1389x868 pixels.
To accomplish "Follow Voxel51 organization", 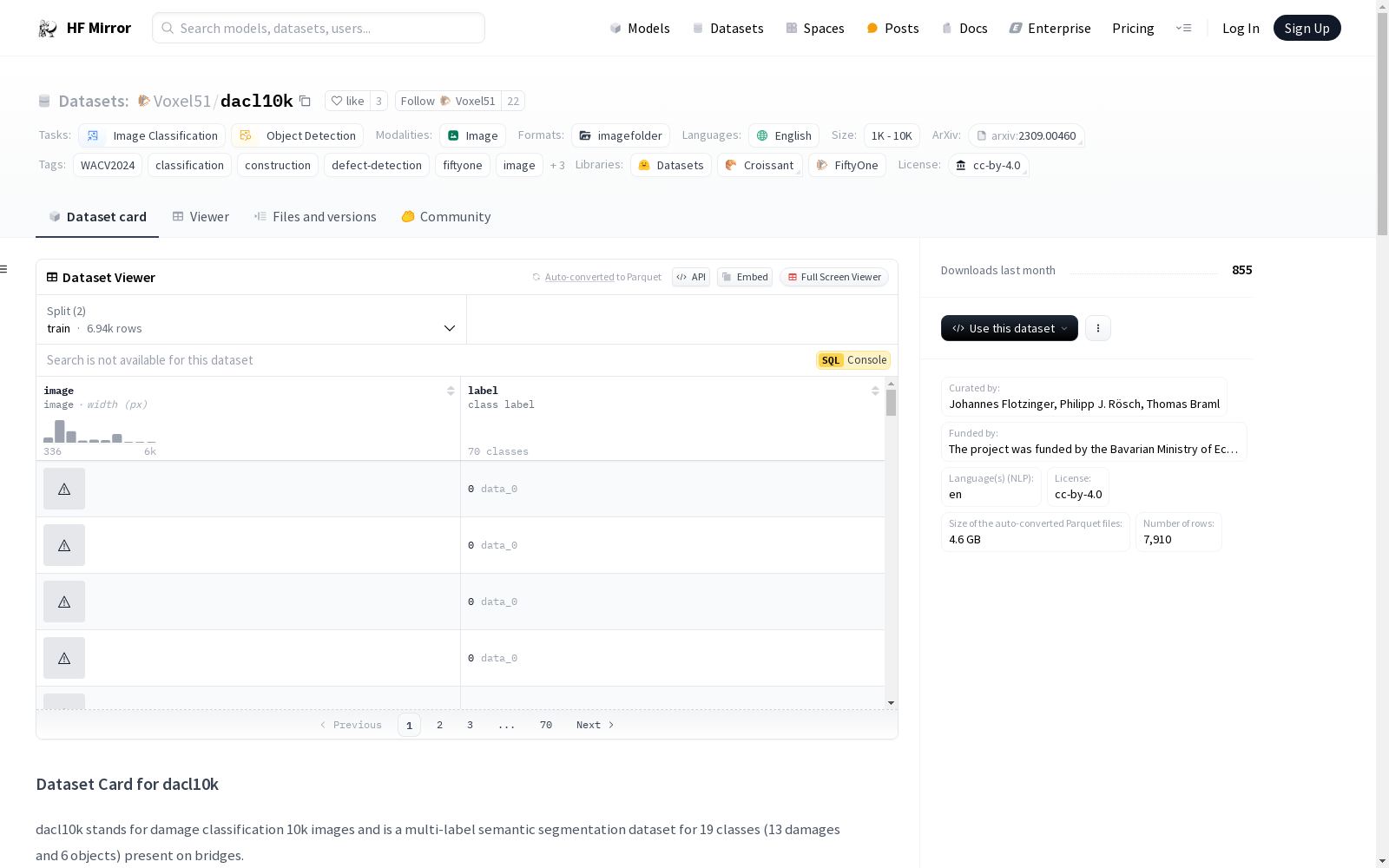I will pyautogui.click(x=449, y=101).
